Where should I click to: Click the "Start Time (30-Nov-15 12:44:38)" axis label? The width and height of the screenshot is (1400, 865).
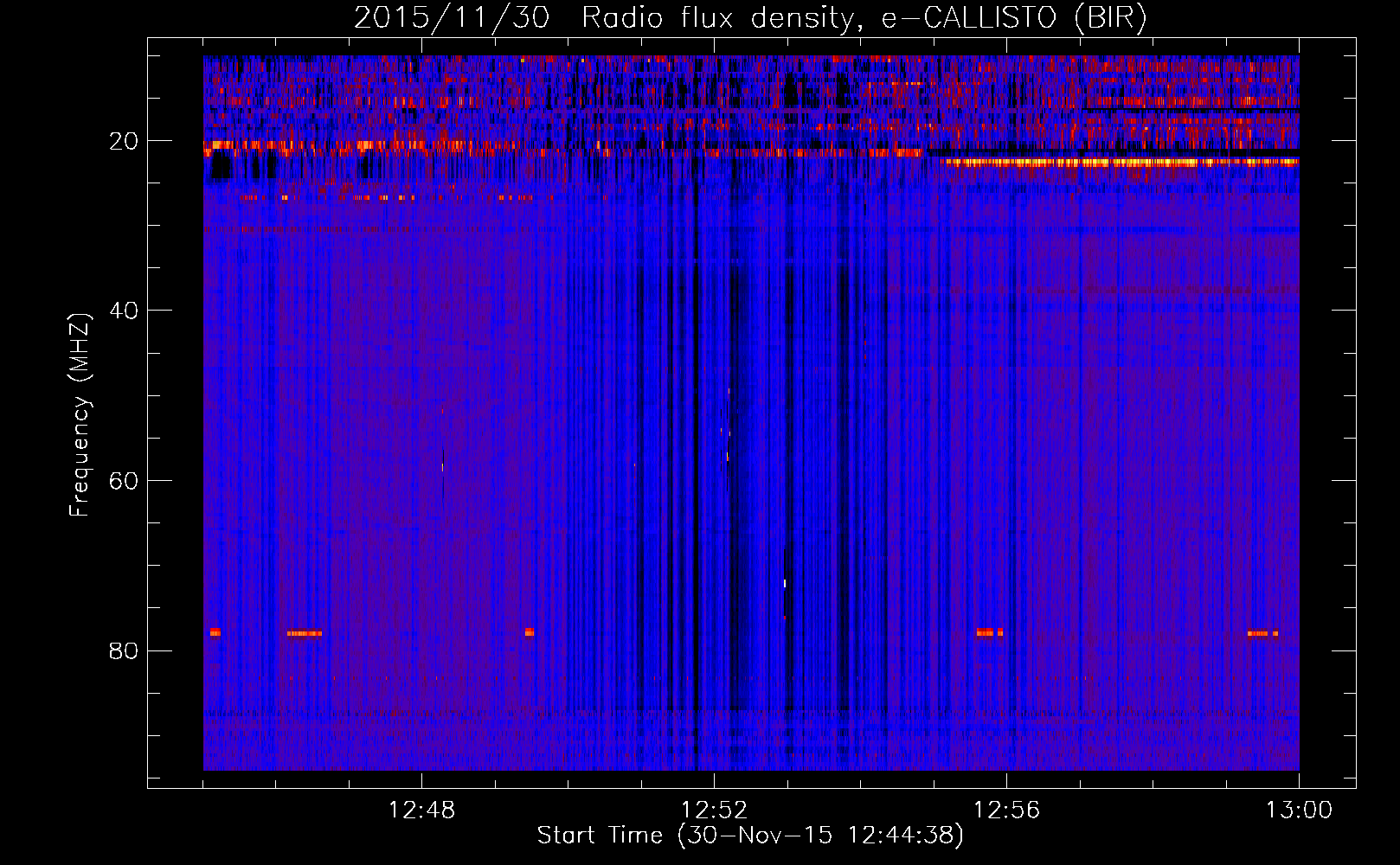[x=750, y=836]
